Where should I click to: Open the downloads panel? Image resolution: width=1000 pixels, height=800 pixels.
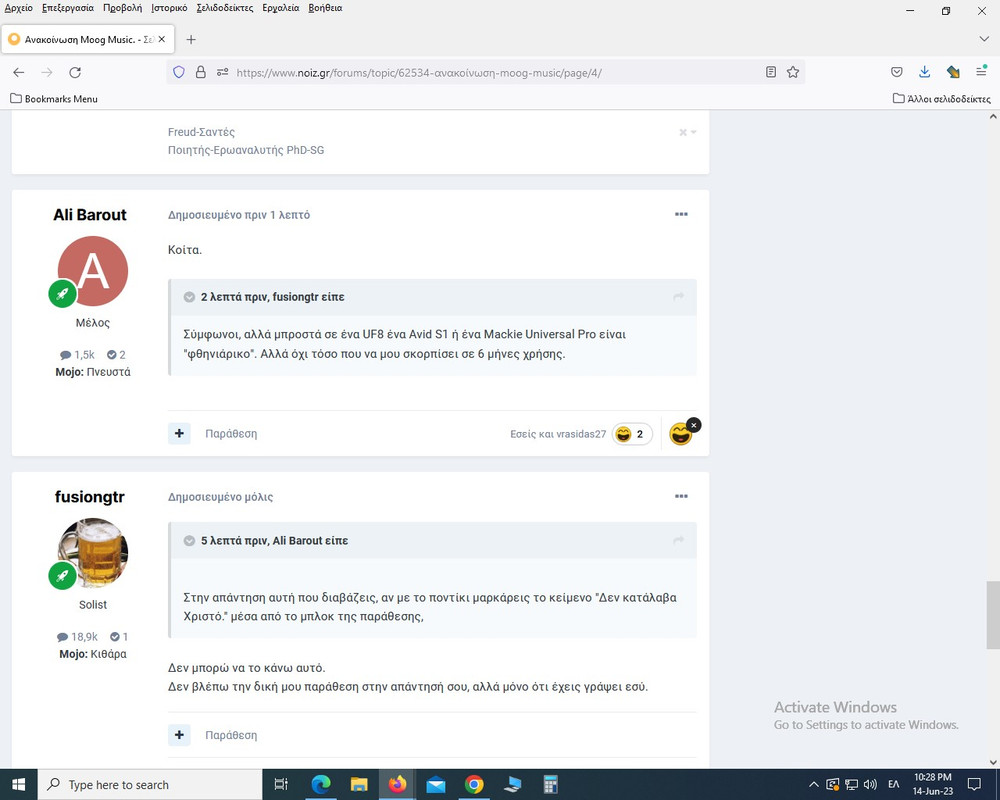pyautogui.click(x=925, y=73)
